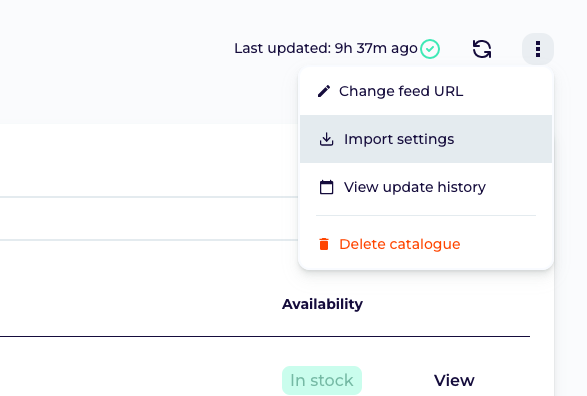Click the blank row between horizontal dividers
The height and width of the screenshot is (396, 587).
[x=149, y=218]
